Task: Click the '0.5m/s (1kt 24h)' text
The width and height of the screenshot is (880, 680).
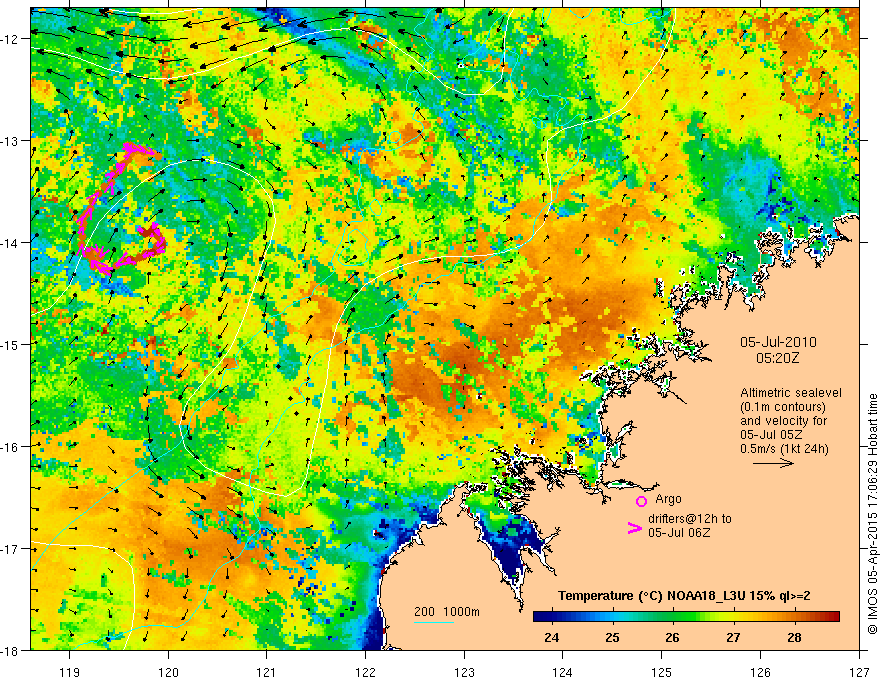Action: point(784,449)
